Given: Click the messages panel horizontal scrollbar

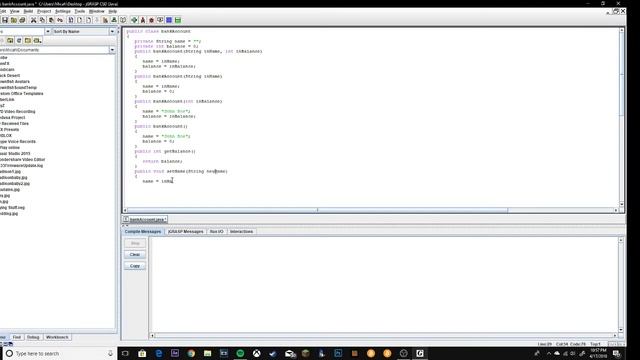Looking at the screenshot, I should 384,336.
